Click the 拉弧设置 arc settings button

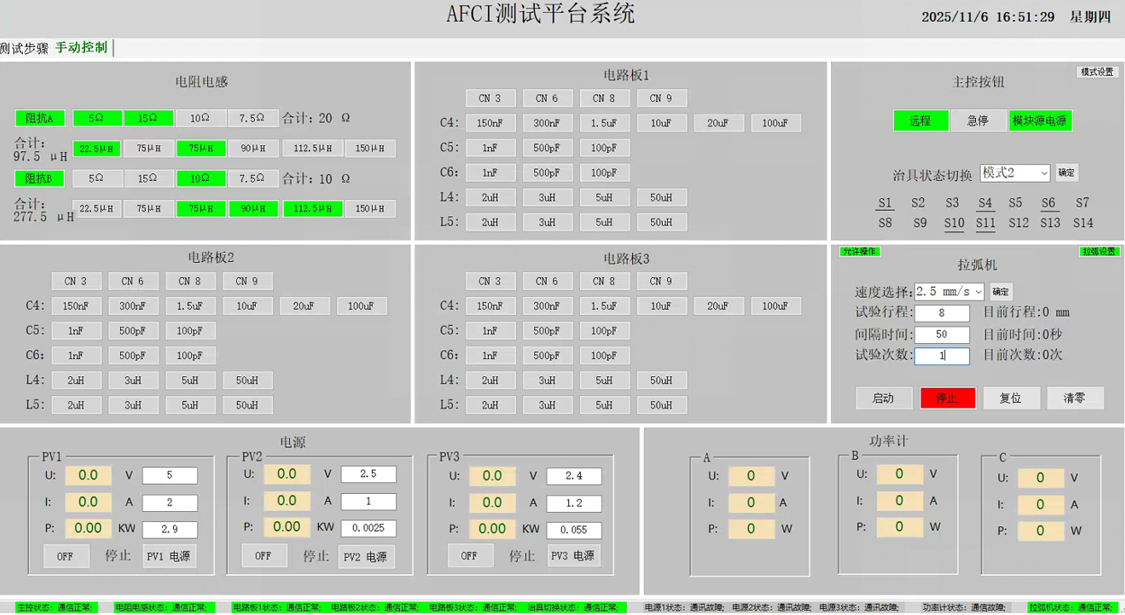[1100, 252]
